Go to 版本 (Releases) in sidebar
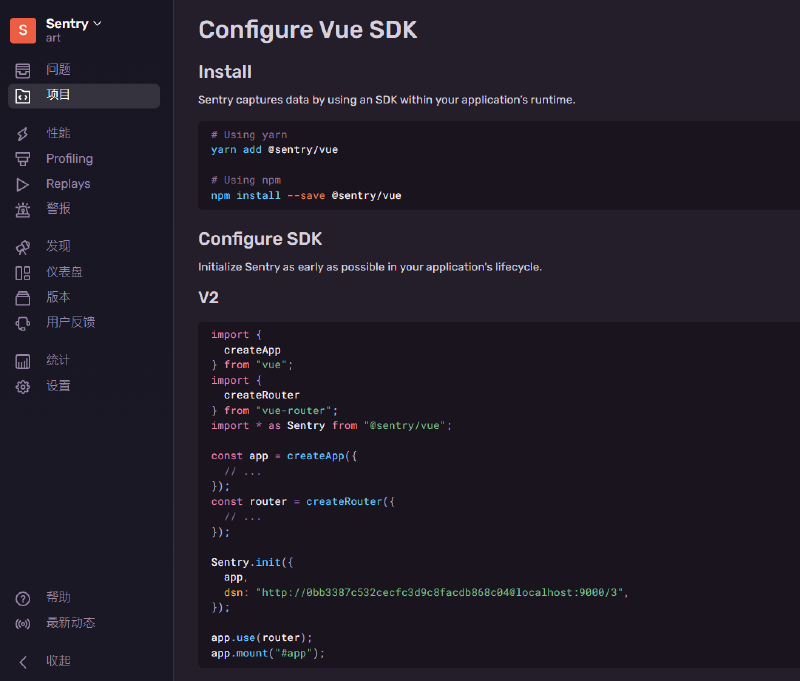Image resolution: width=800 pixels, height=681 pixels. coord(58,297)
